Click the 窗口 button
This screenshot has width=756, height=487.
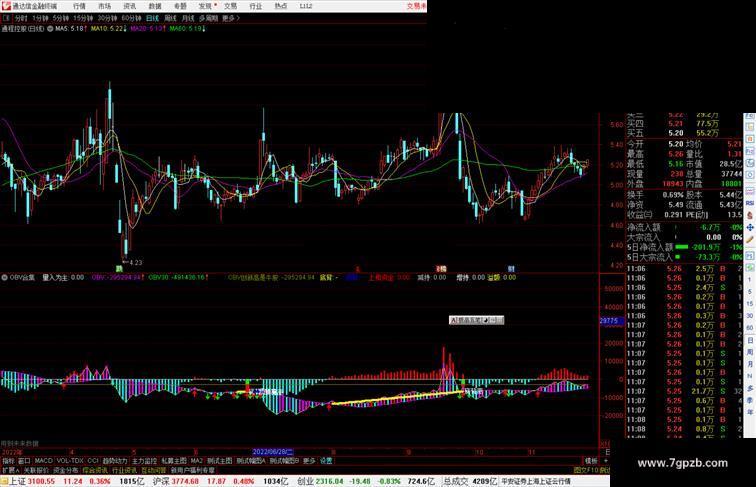[24, 461]
